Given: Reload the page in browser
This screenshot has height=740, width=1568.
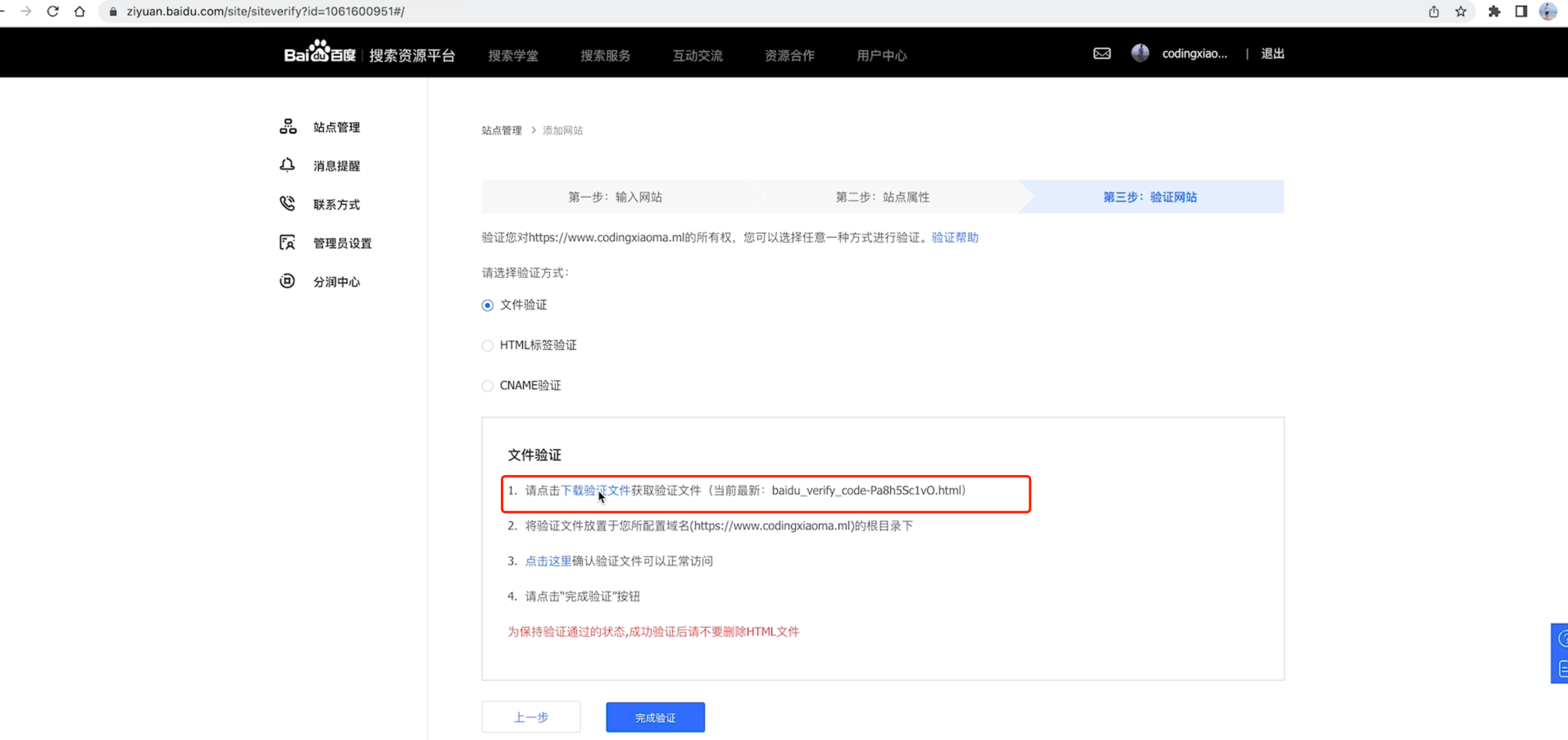Looking at the screenshot, I should pos(53,11).
